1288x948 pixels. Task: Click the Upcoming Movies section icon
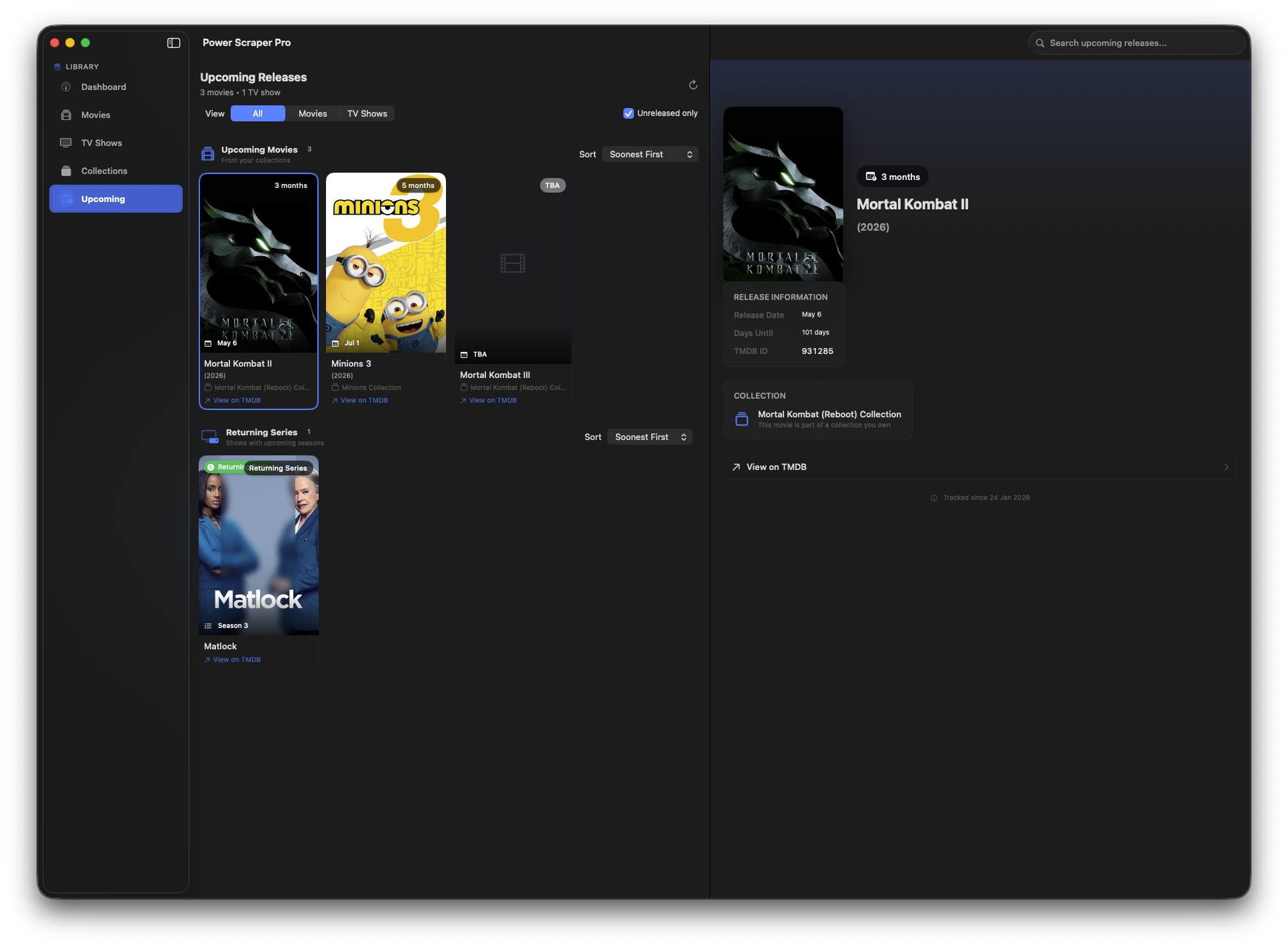click(x=209, y=154)
